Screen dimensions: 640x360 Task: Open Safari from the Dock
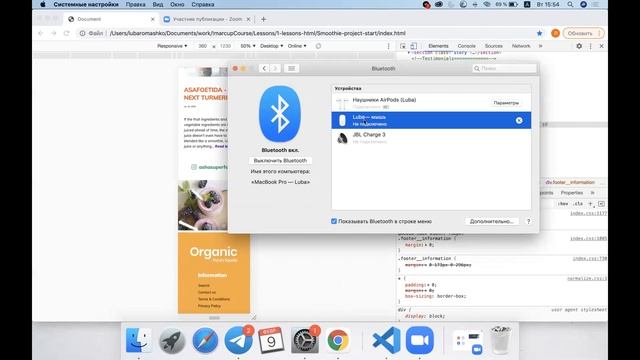tap(205, 340)
